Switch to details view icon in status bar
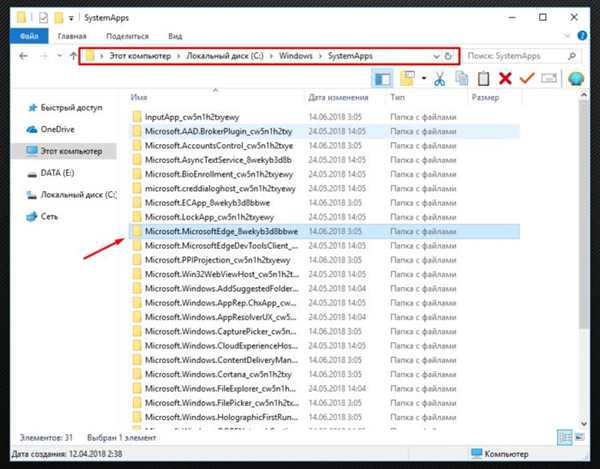The width and height of the screenshot is (600, 469). (564, 438)
